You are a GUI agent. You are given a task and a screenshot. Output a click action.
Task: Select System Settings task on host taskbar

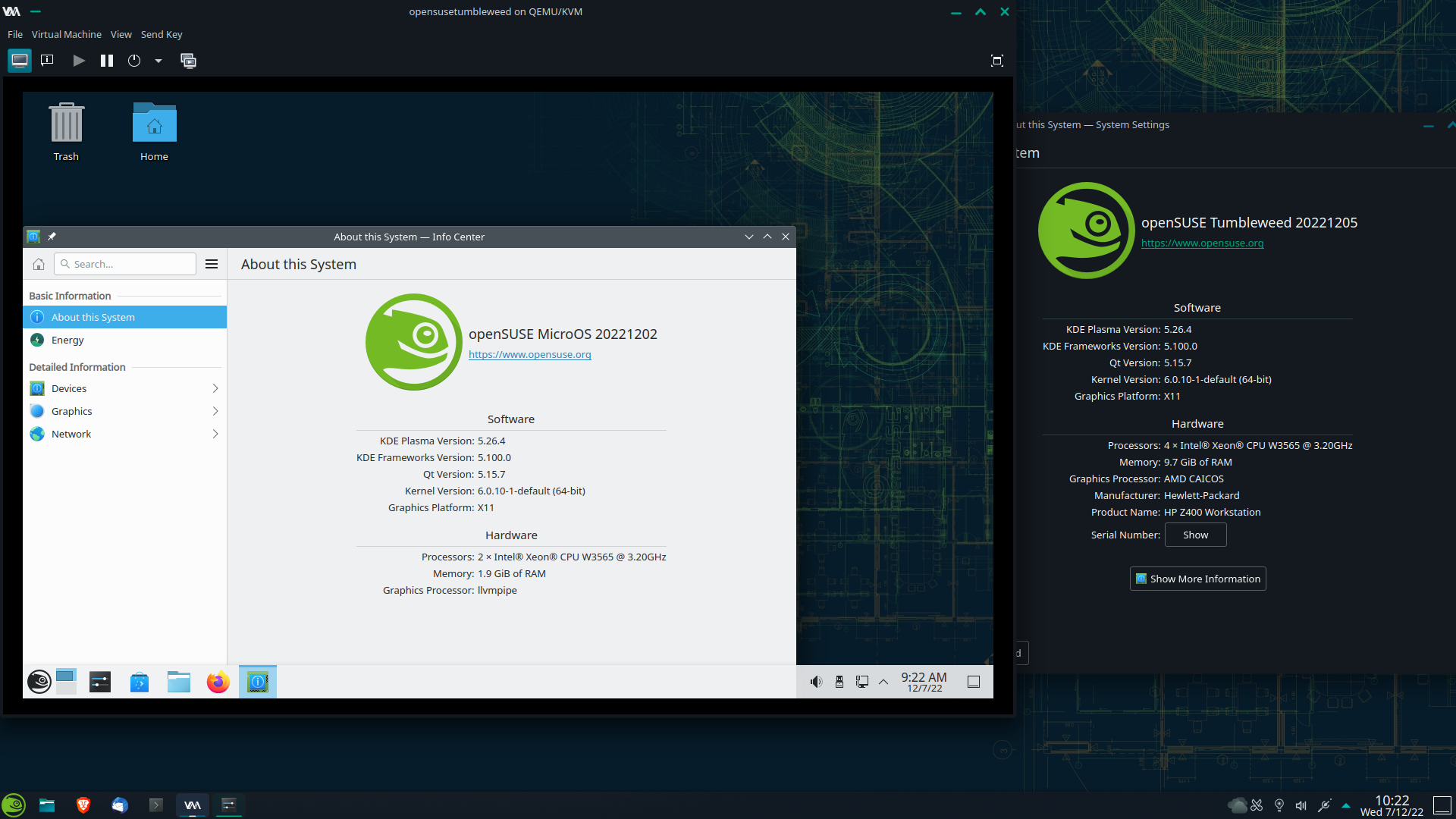pyautogui.click(x=229, y=805)
